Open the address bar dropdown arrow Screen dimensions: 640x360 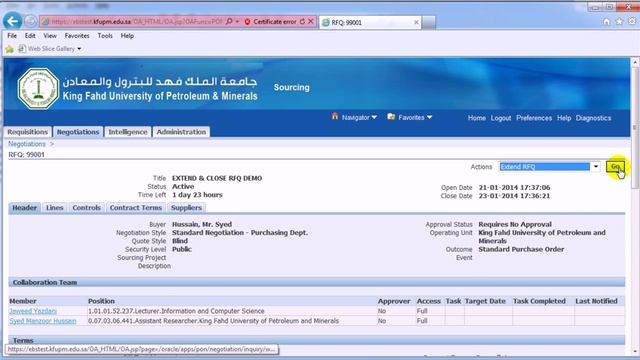point(238,21)
